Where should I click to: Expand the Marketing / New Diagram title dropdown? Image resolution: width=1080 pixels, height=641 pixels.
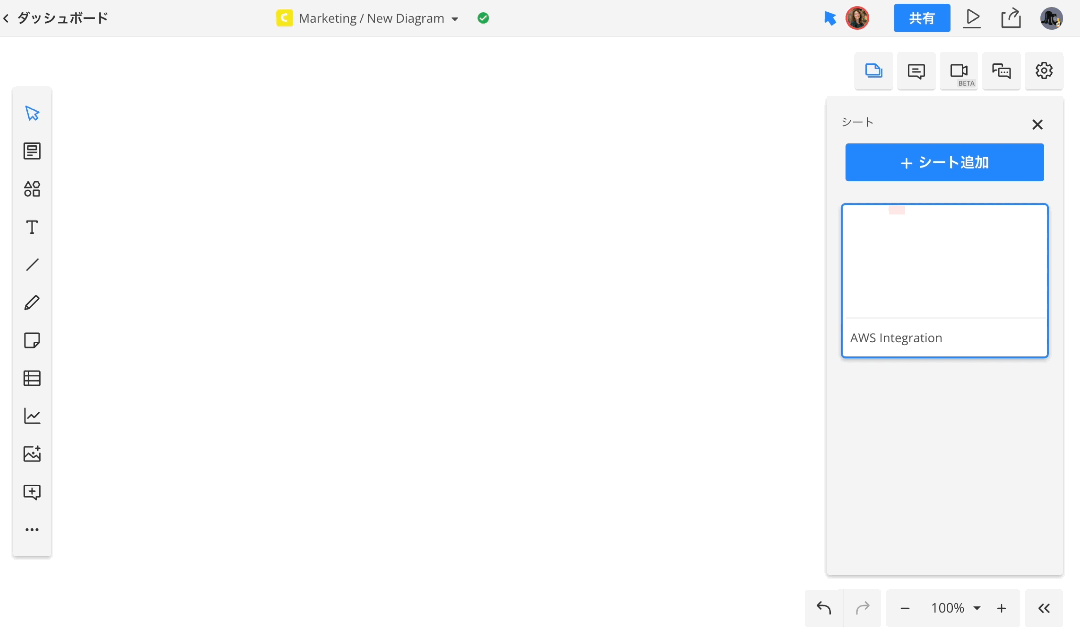click(x=455, y=19)
